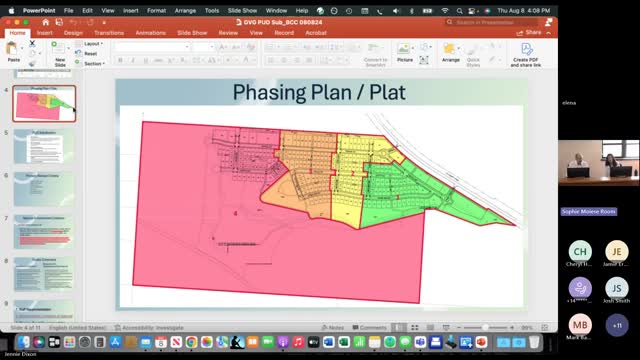Open the Animations ribbon tab

tap(151, 33)
